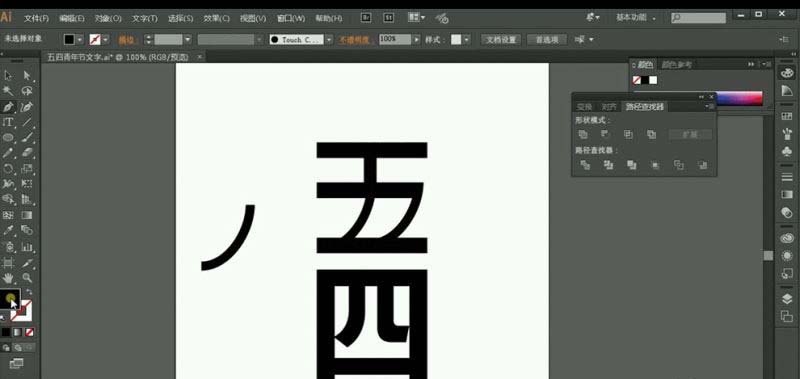Image resolution: width=800 pixels, height=379 pixels.
Task: Swap fill and stroke arrow icon
Action: tap(29, 293)
